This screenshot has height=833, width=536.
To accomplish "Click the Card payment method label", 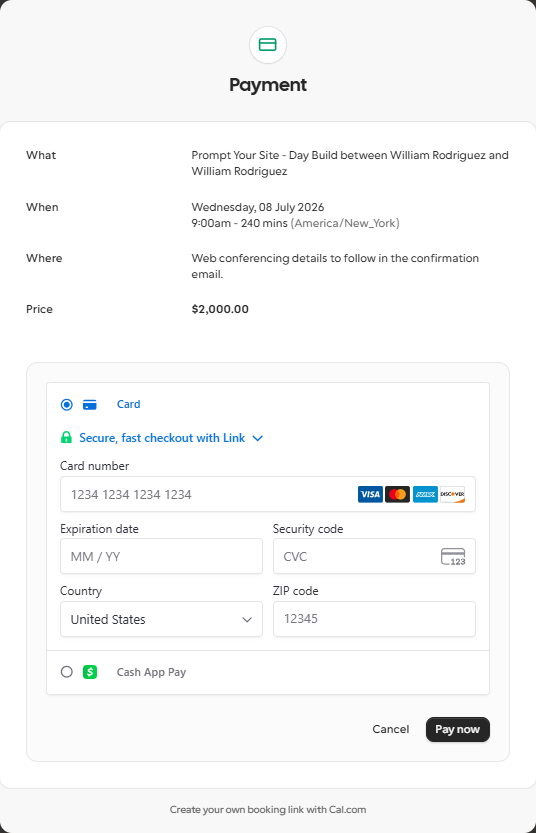I will (x=129, y=404).
